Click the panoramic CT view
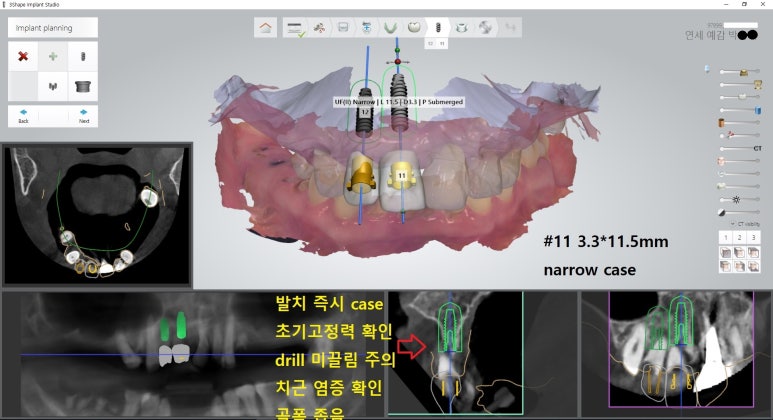This screenshot has width=773, height=420. pos(193,354)
